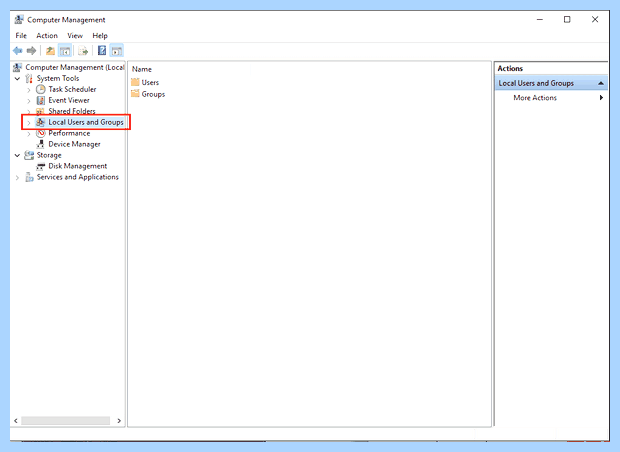Collapse the Storage node
Image resolution: width=620 pixels, height=452 pixels.
coord(17,155)
